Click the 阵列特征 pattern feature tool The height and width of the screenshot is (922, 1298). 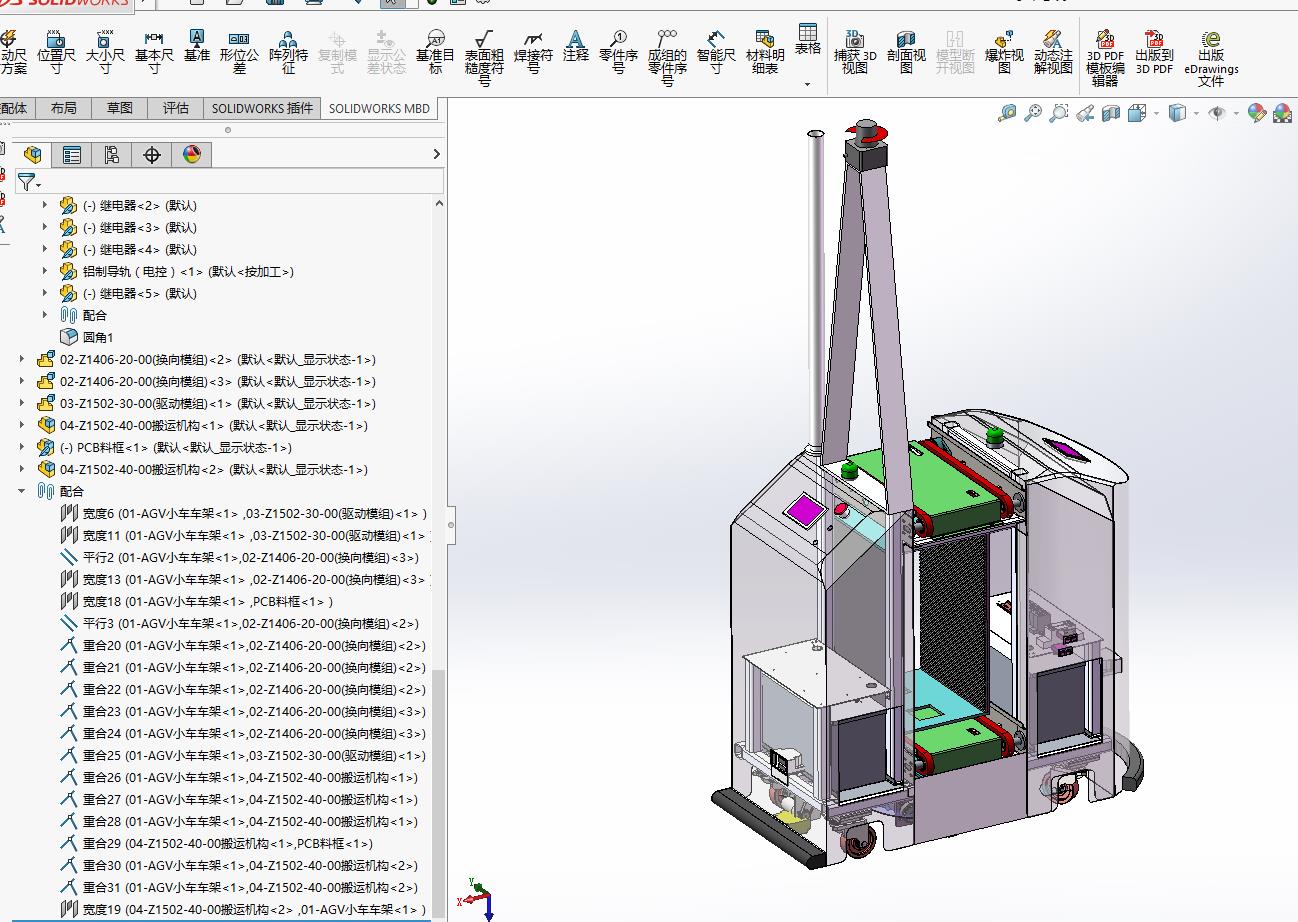tap(288, 52)
